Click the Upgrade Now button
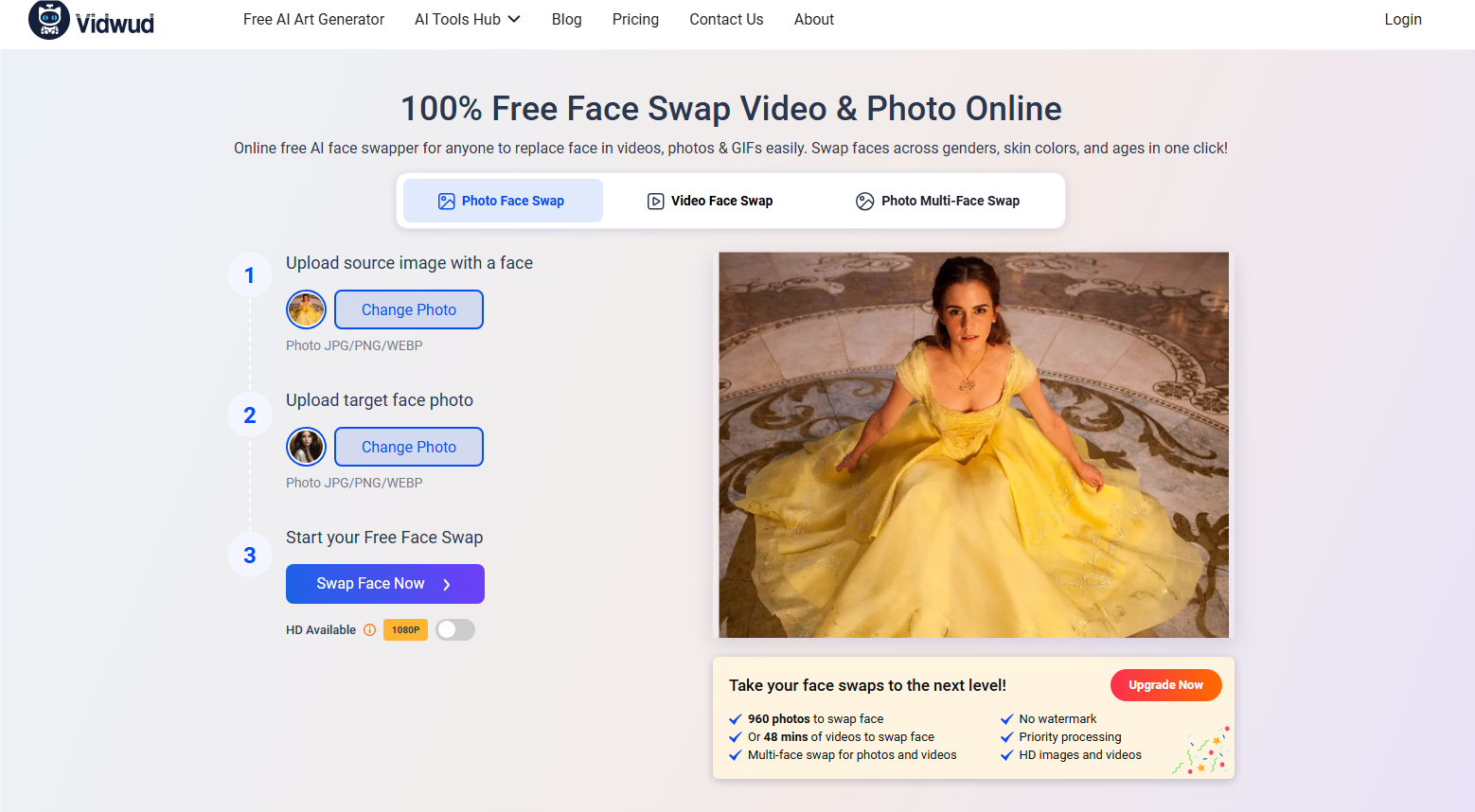The width and height of the screenshot is (1475, 812). (1165, 685)
